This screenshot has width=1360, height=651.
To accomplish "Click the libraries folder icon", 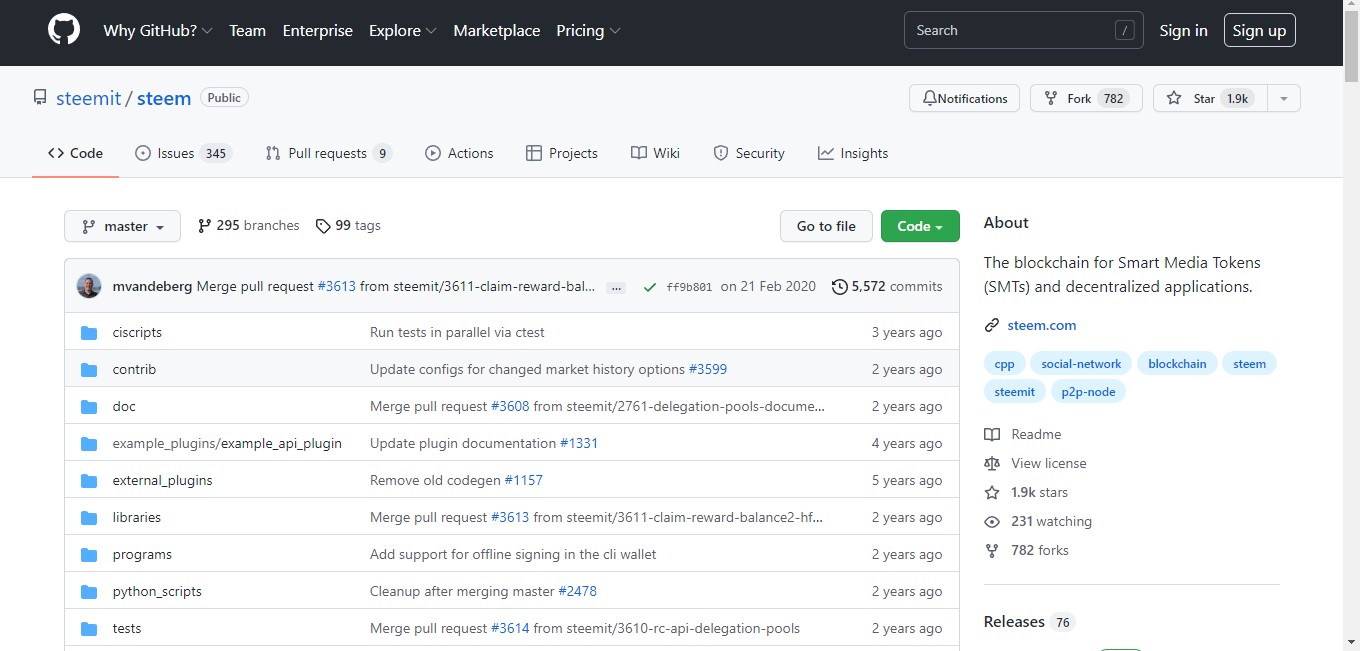I will 89,517.
